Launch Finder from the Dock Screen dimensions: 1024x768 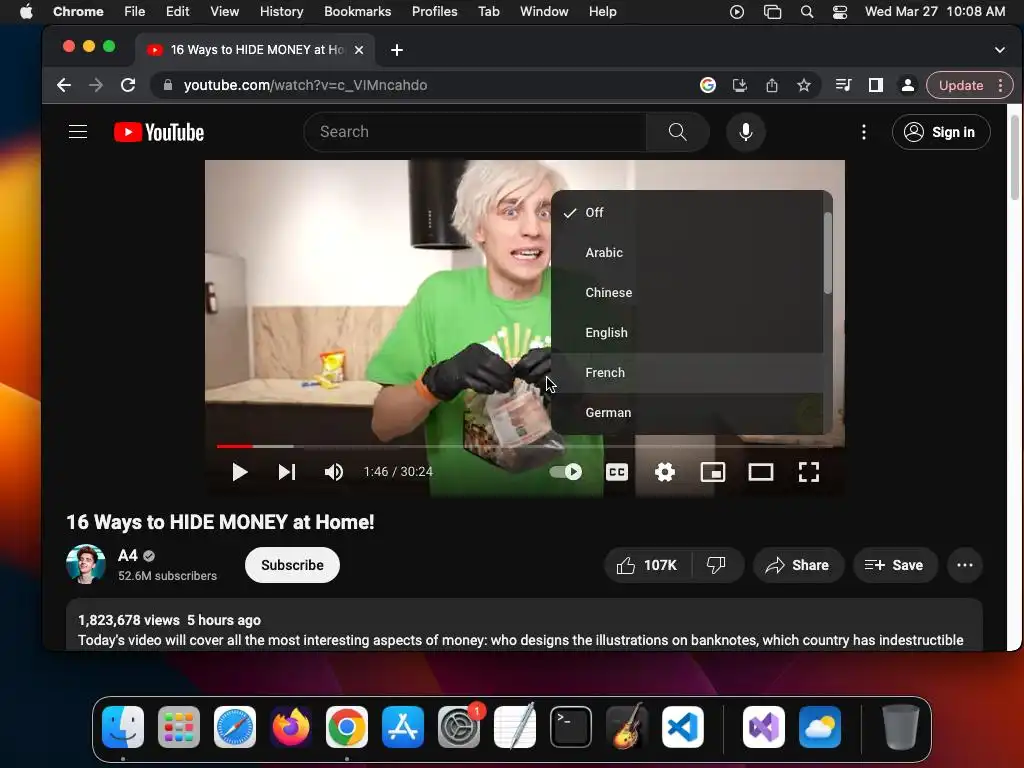[x=123, y=727]
